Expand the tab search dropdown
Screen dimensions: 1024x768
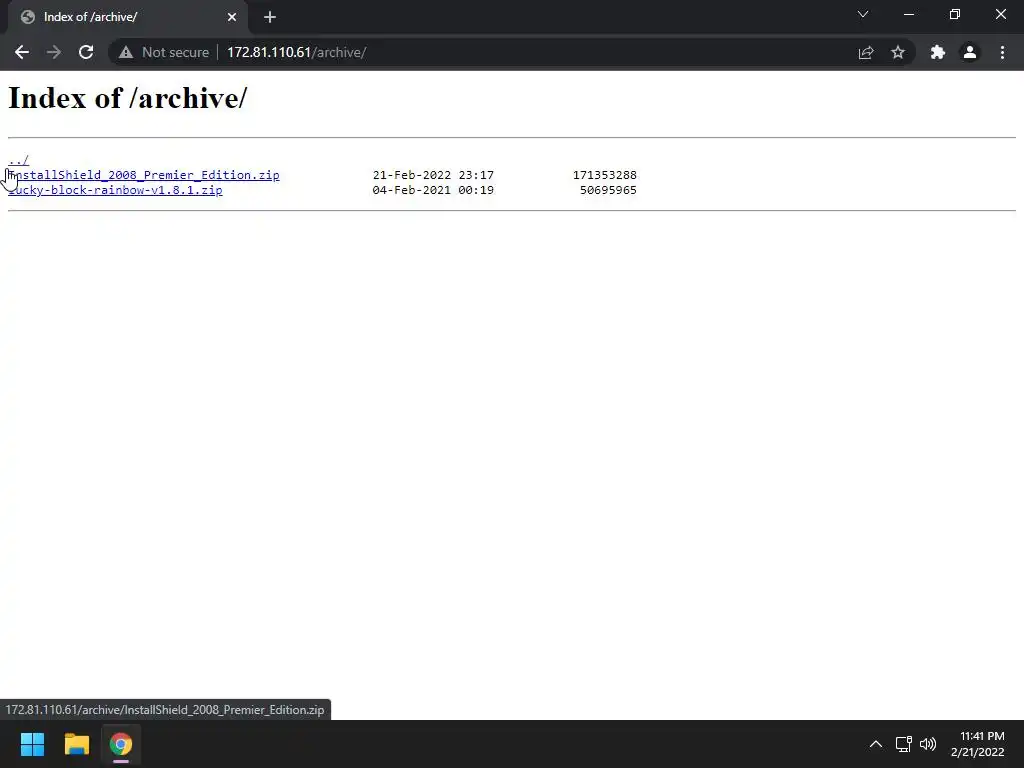[x=863, y=14]
